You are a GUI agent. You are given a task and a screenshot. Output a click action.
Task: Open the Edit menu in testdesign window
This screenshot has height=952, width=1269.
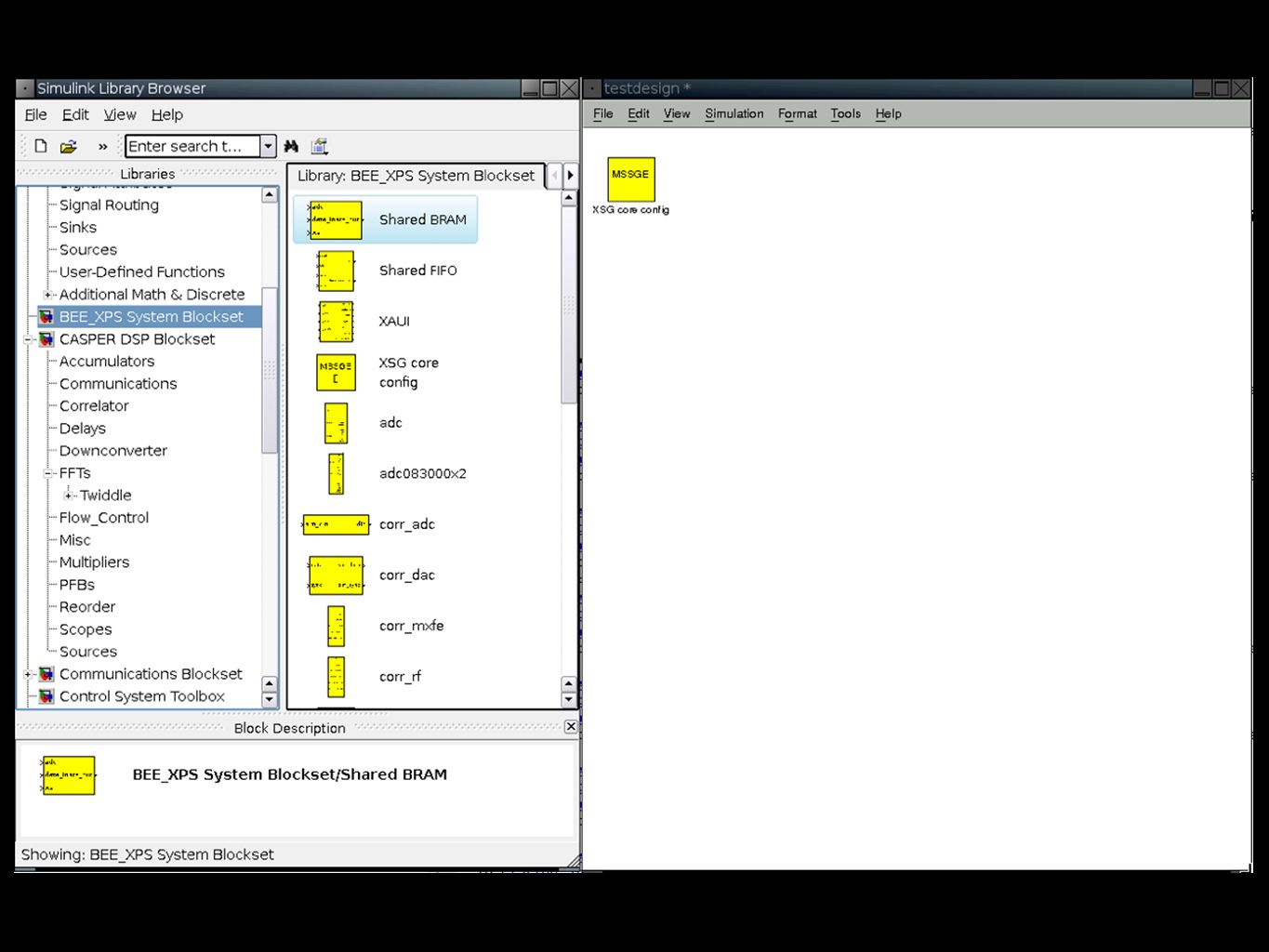coord(639,113)
